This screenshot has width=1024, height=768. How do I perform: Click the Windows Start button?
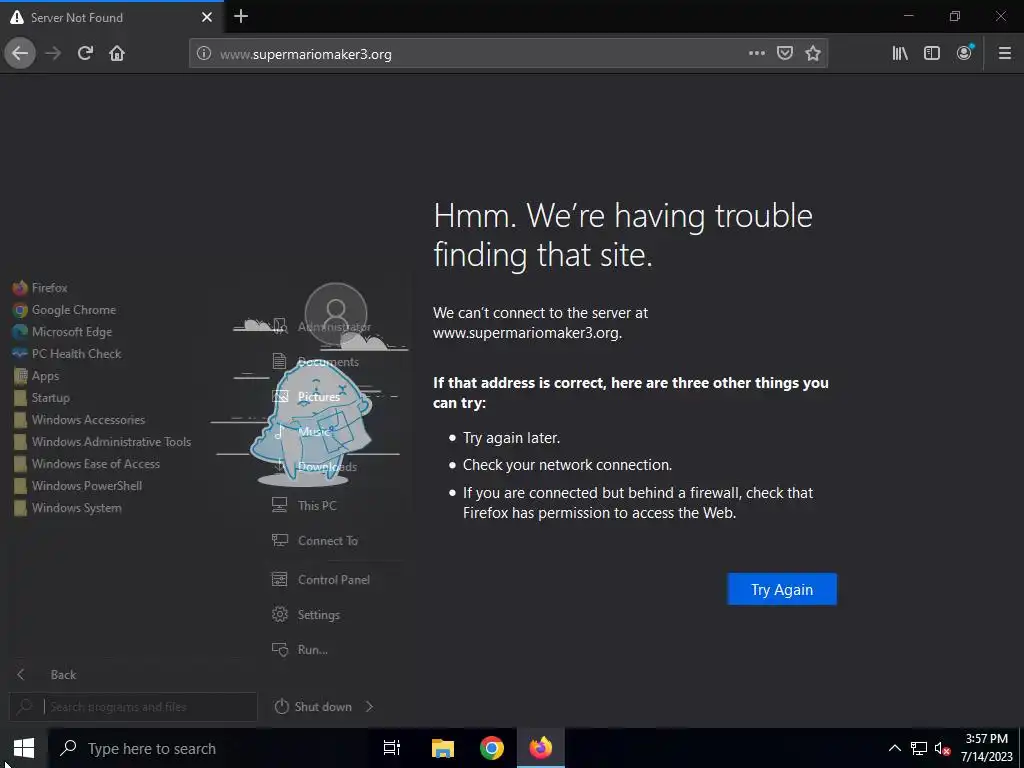click(x=24, y=748)
